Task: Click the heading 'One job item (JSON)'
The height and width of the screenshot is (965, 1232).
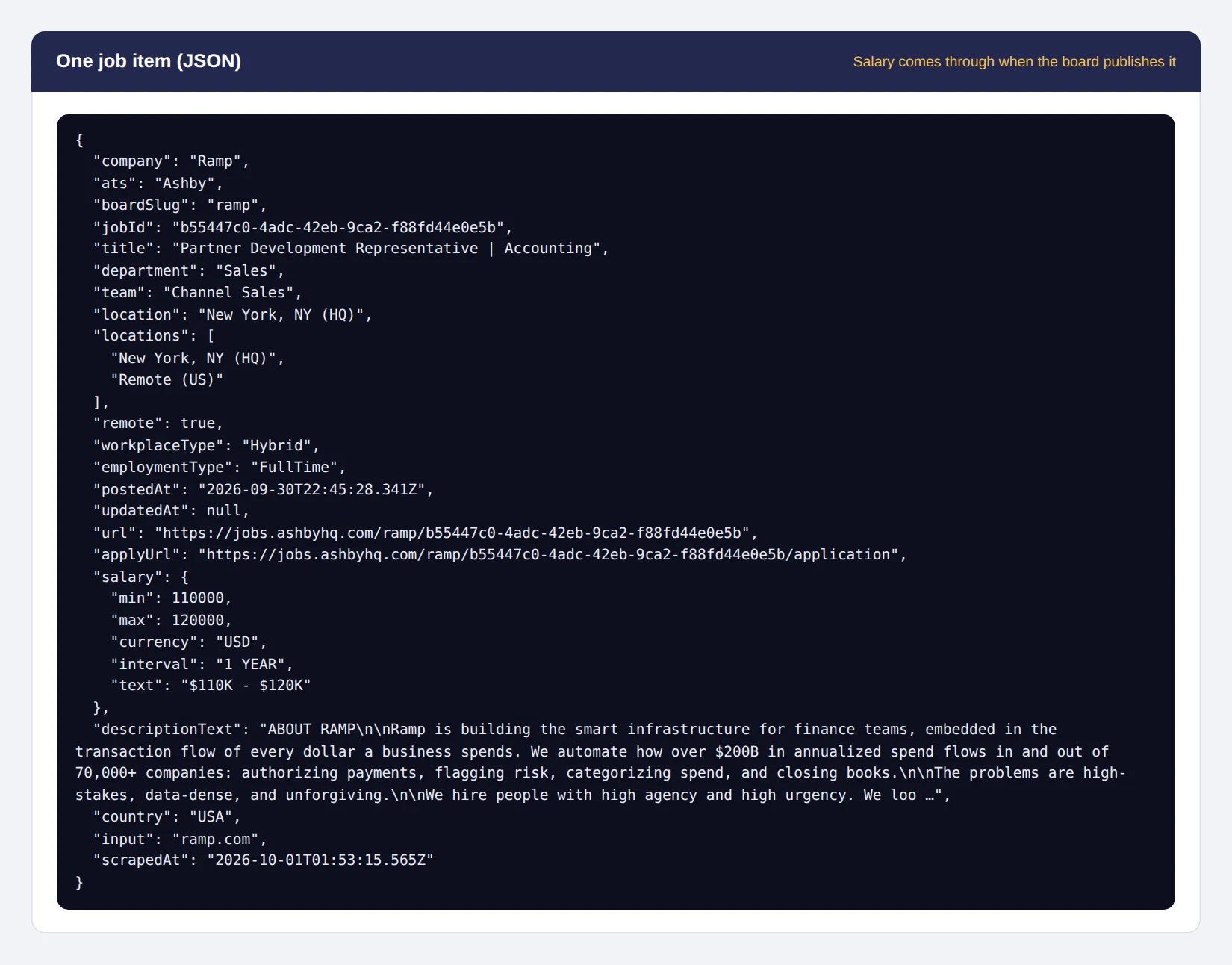Action: coord(149,61)
